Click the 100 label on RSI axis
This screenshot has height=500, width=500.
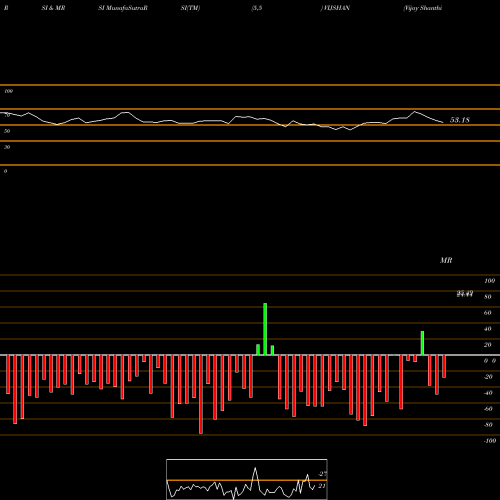coord(9,91)
